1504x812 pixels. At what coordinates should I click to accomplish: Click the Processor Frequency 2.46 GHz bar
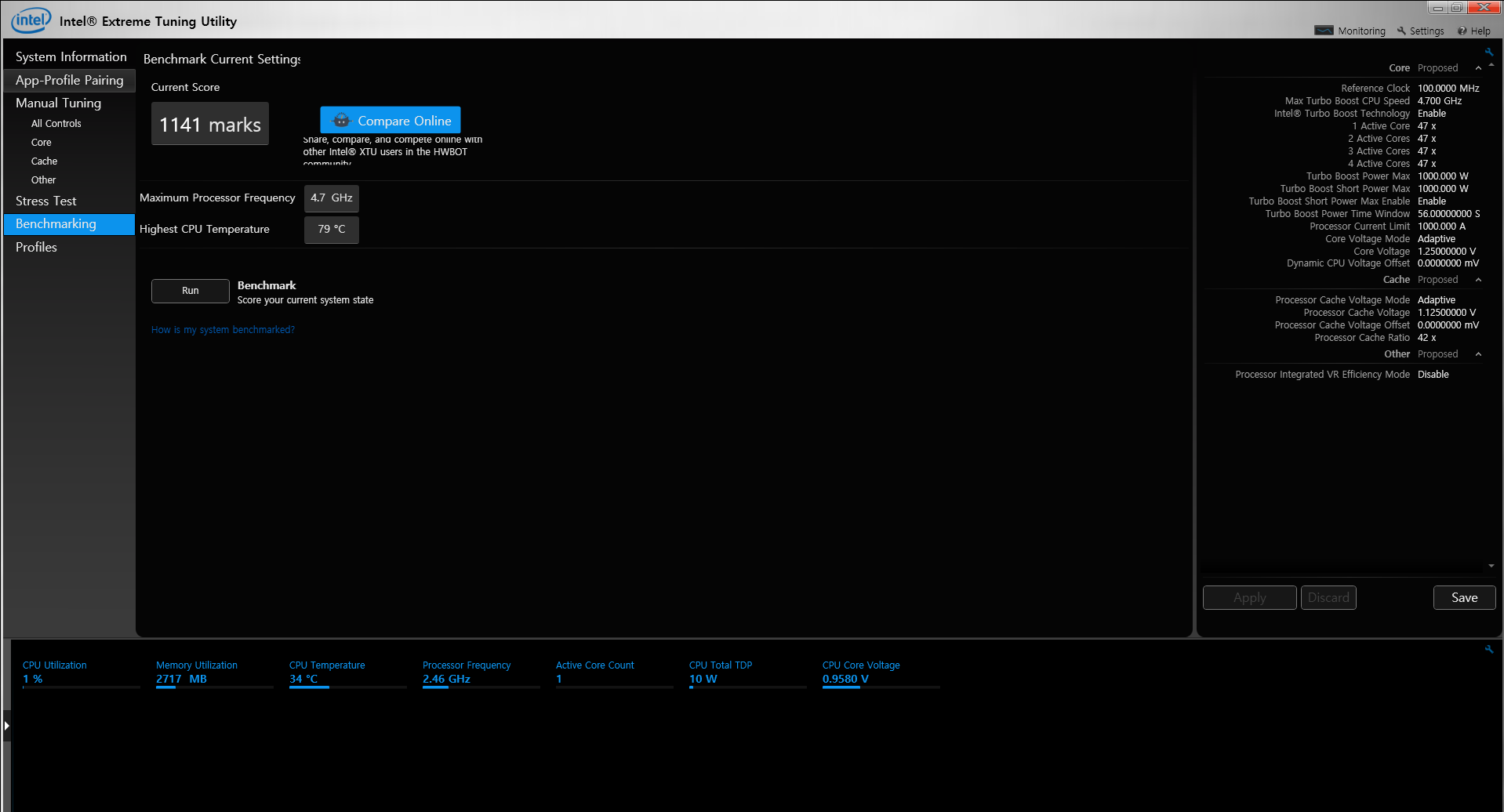pos(481,687)
